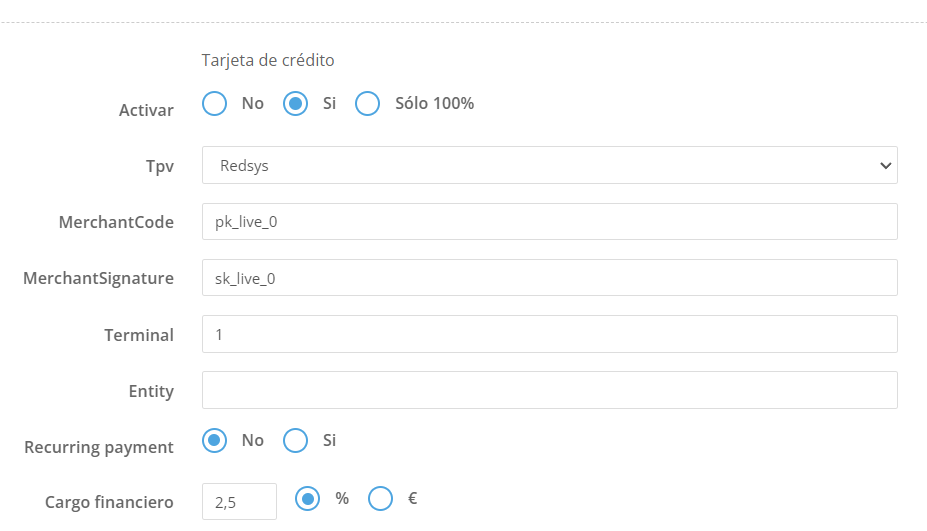Click the 'Tarjeta de crédito' heading text
The image size is (927, 531).
point(268,61)
